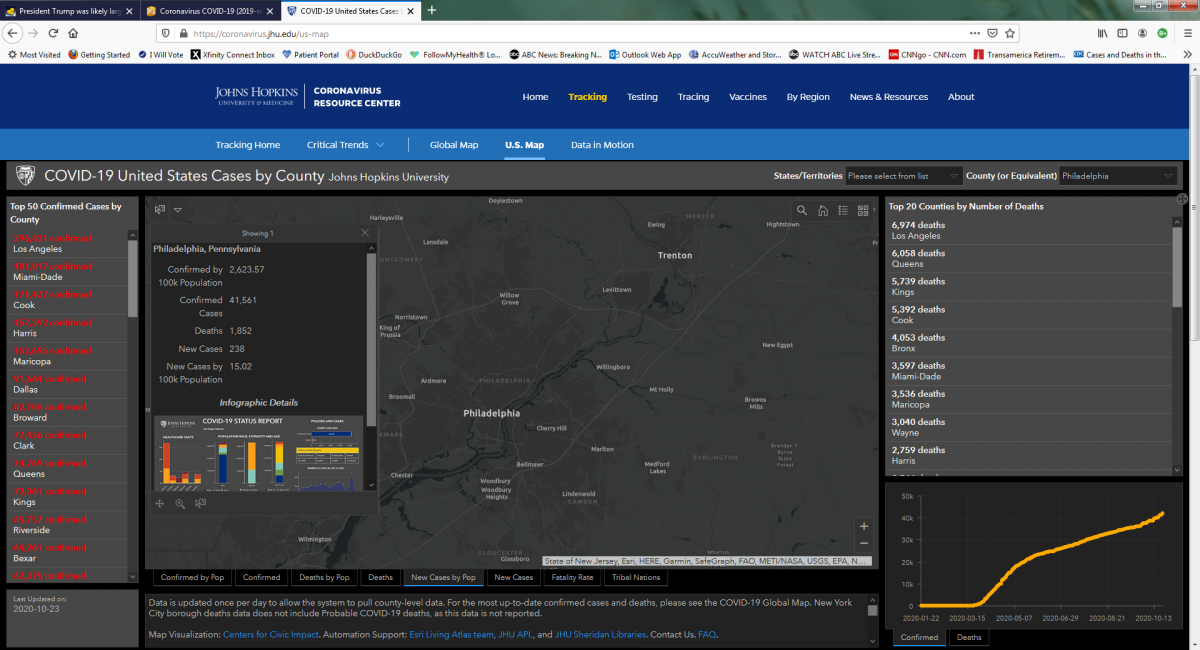This screenshot has height=650, width=1200.
Task: Toggle the Deaths by Pop map layer
Action: tap(324, 577)
